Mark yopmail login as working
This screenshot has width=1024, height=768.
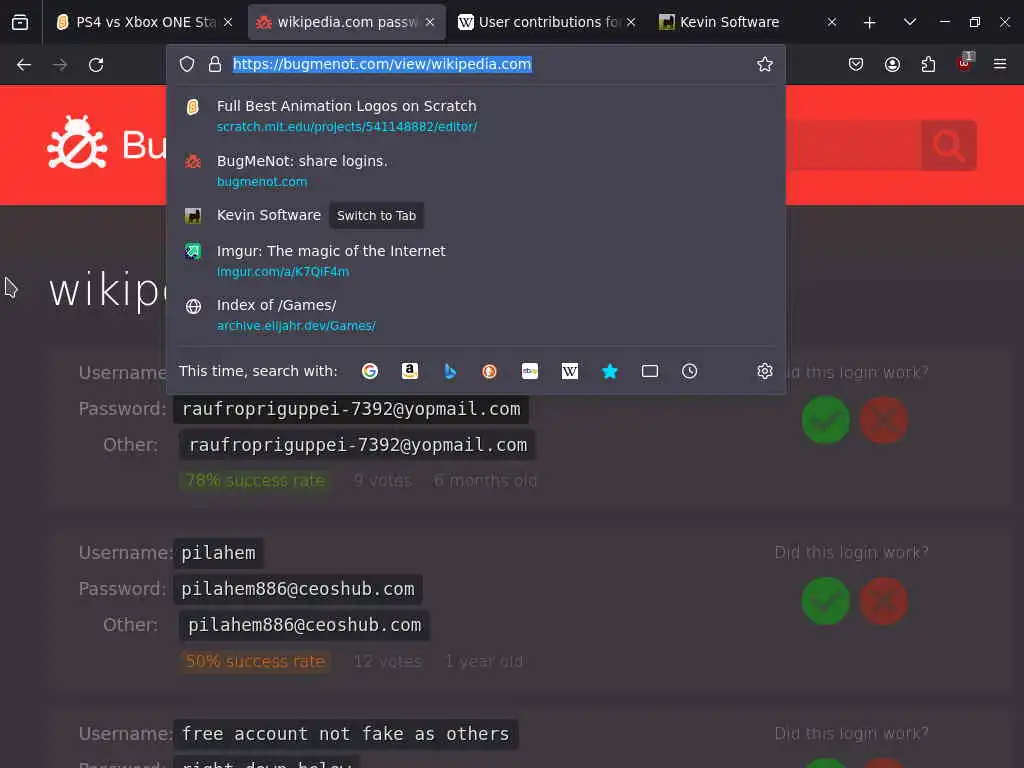[x=825, y=420]
